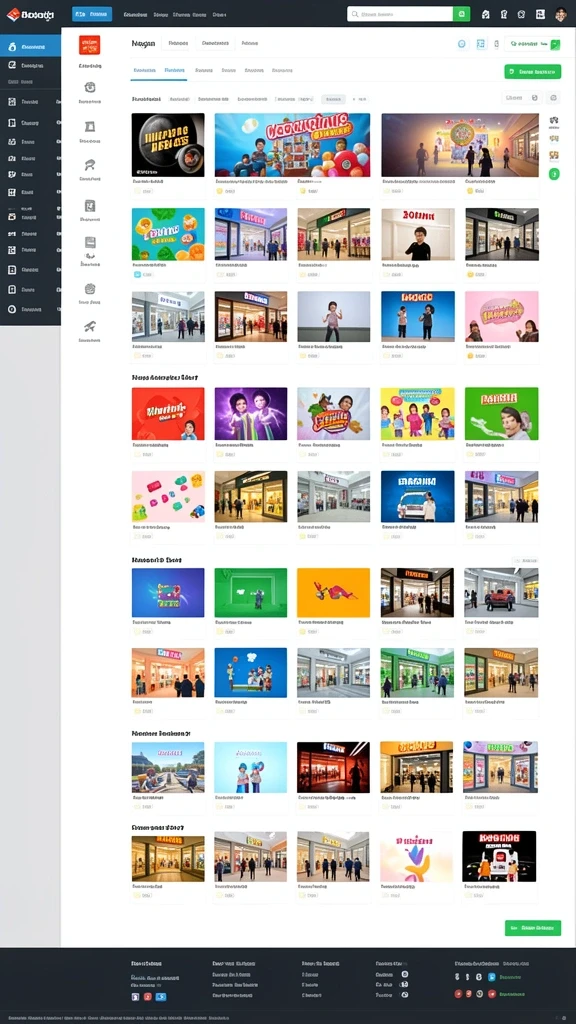Open the purple thumbnail with two cartoon characters
Screen dimensions: 576x1024
pos(251,413)
